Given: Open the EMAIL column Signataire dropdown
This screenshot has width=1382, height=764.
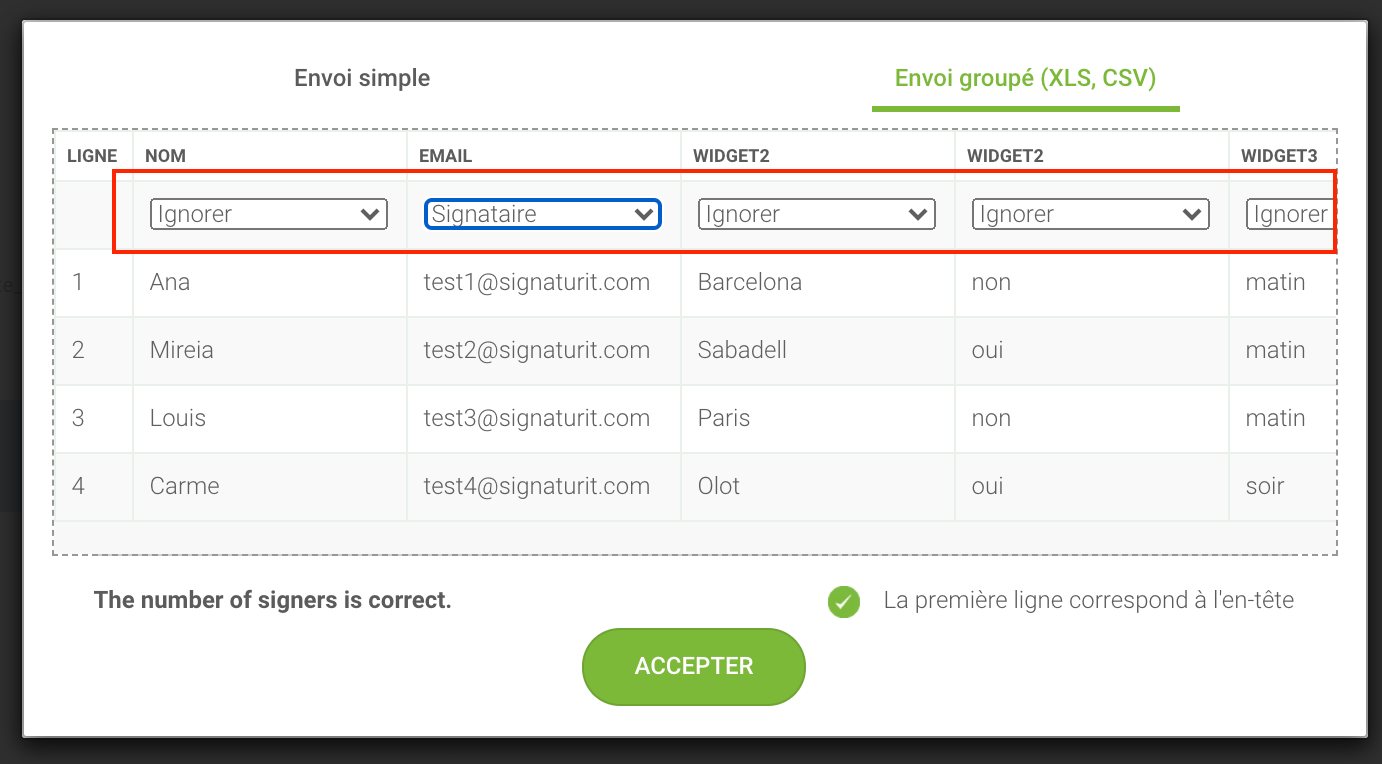Looking at the screenshot, I should (543, 214).
